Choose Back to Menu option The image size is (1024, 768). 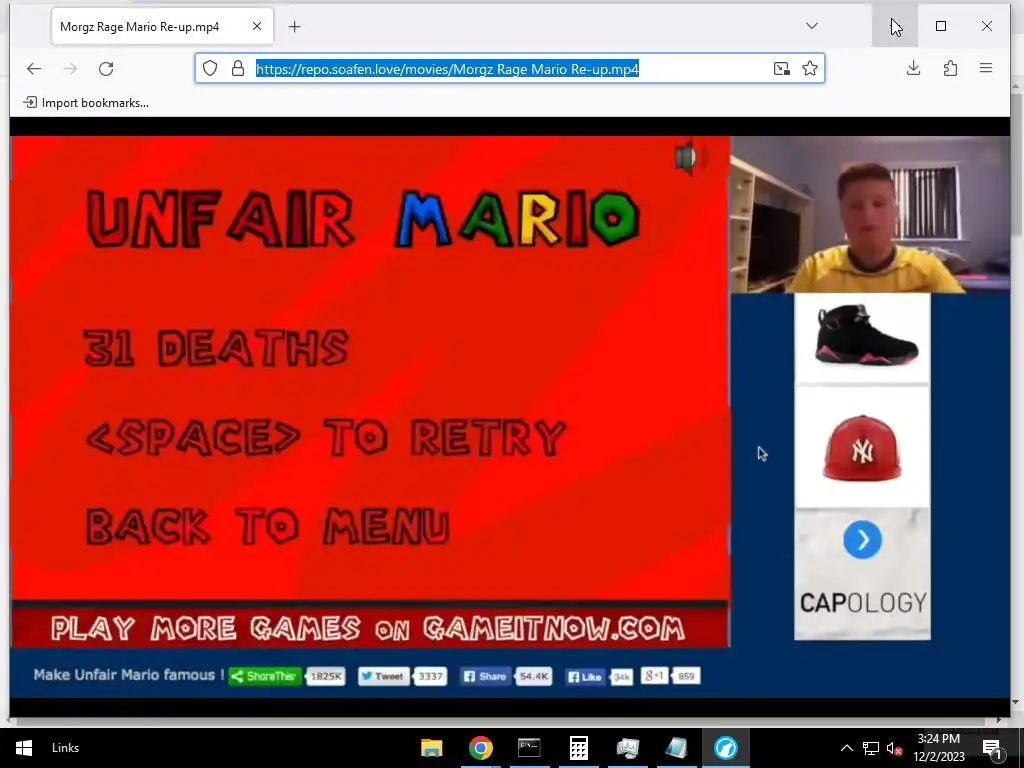pyautogui.click(x=268, y=526)
